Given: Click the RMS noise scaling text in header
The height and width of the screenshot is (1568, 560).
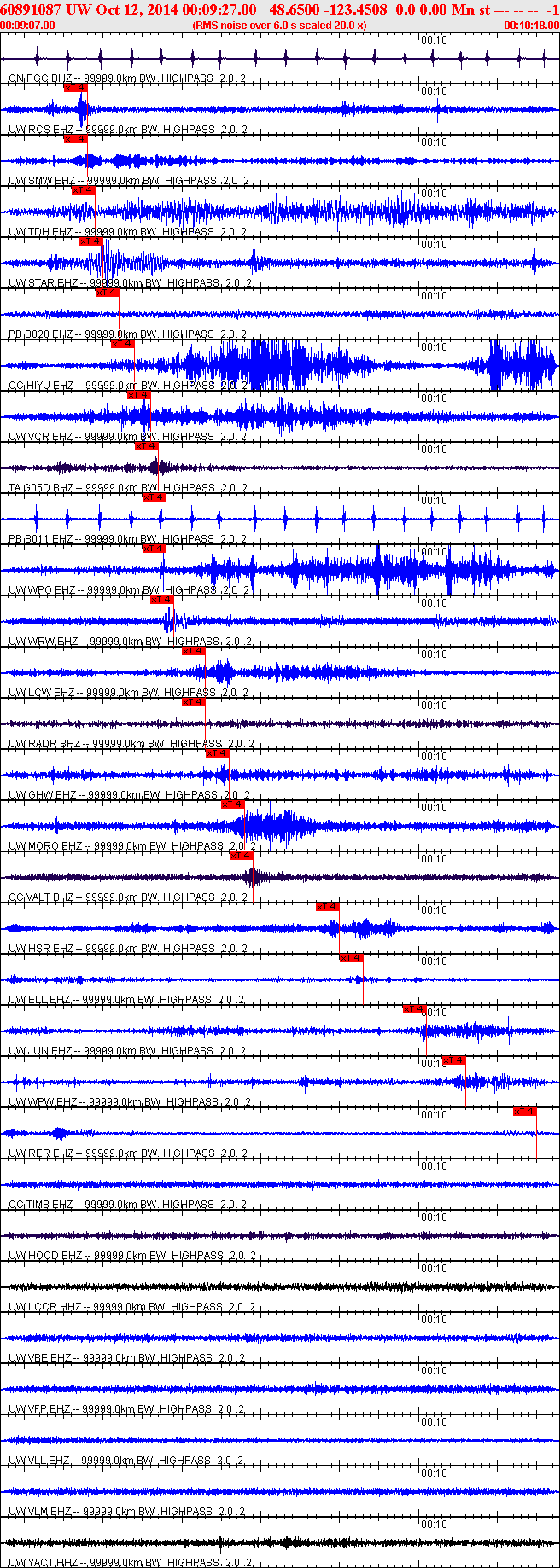Looking at the screenshot, I should tap(279, 26).
